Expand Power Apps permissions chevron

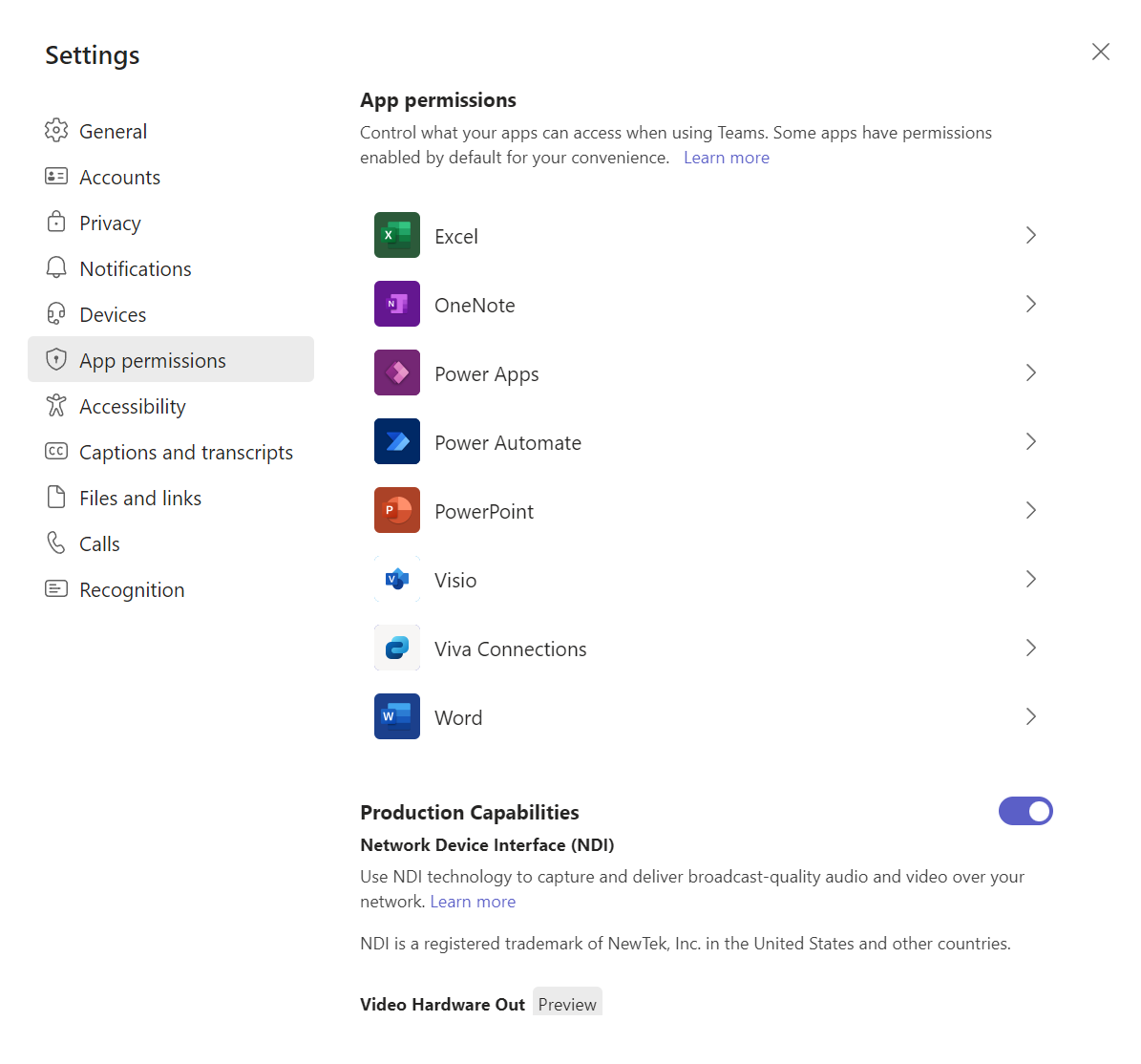tap(1030, 372)
